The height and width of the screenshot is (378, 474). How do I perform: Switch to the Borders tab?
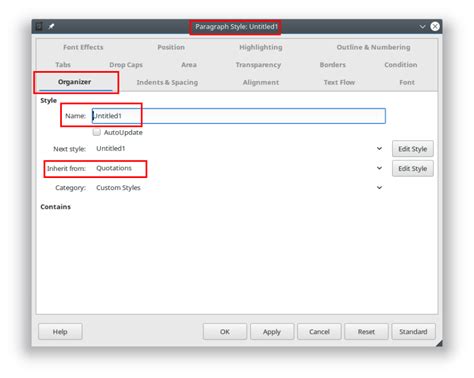(333, 65)
